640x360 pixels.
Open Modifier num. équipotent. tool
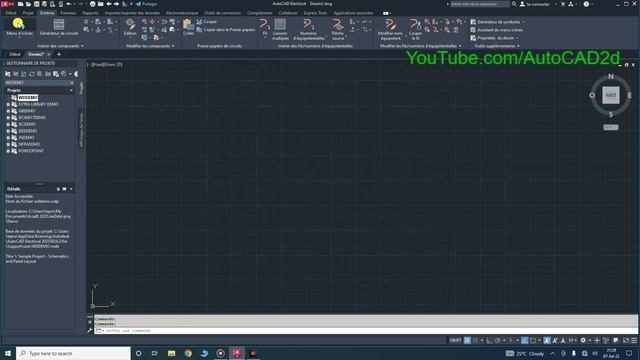[390, 29]
